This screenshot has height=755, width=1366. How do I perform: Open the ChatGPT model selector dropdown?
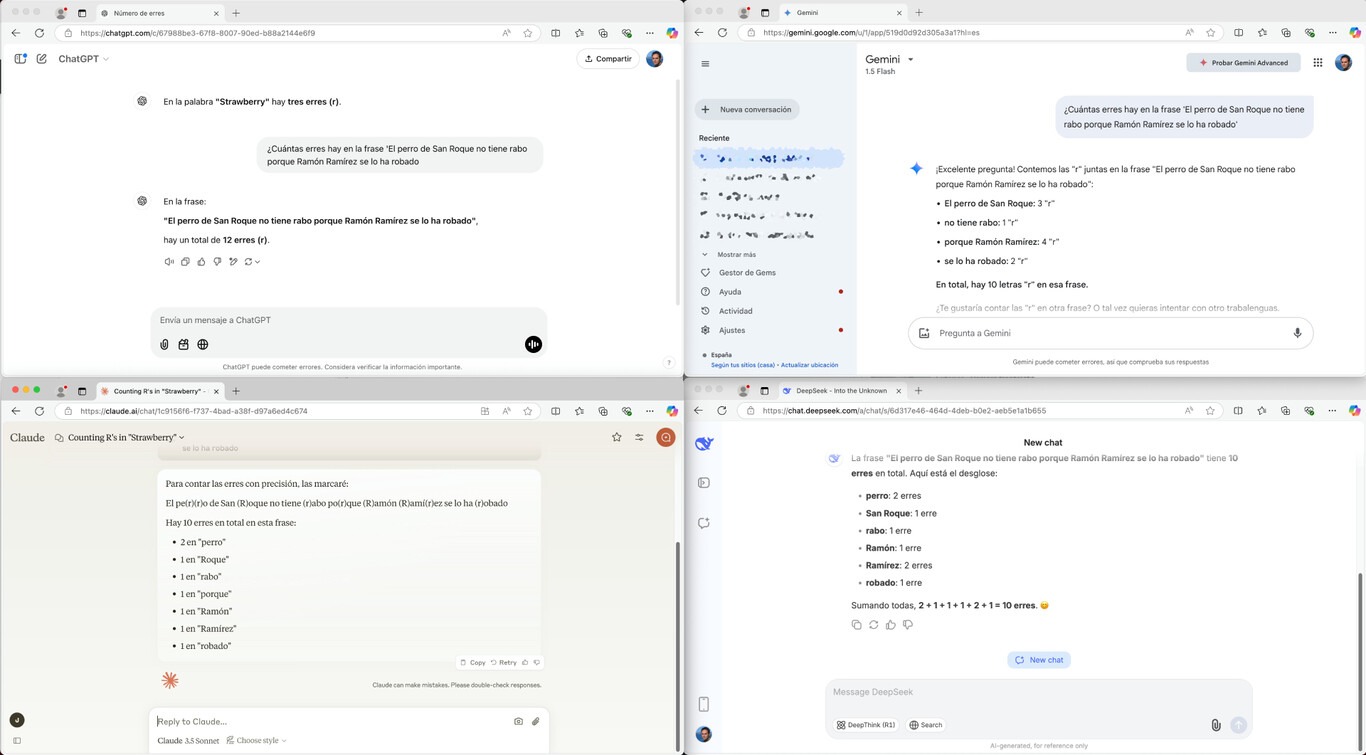click(x=83, y=59)
